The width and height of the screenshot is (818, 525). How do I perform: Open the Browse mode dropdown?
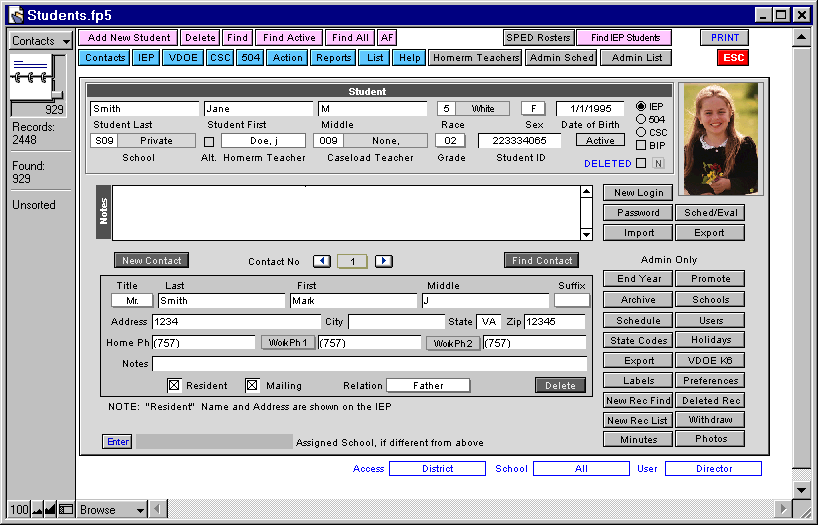coord(112,510)
